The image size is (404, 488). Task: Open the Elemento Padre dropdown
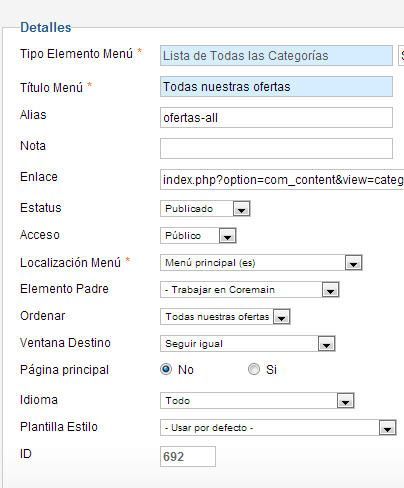249,290
